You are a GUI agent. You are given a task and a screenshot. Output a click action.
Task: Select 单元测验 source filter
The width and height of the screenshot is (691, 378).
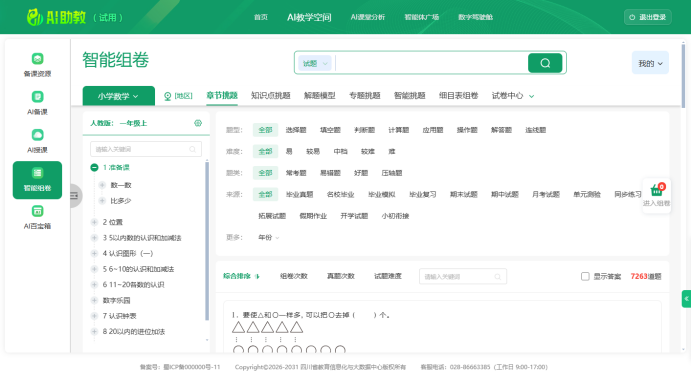pyautogui.click(x=587, y=194)
